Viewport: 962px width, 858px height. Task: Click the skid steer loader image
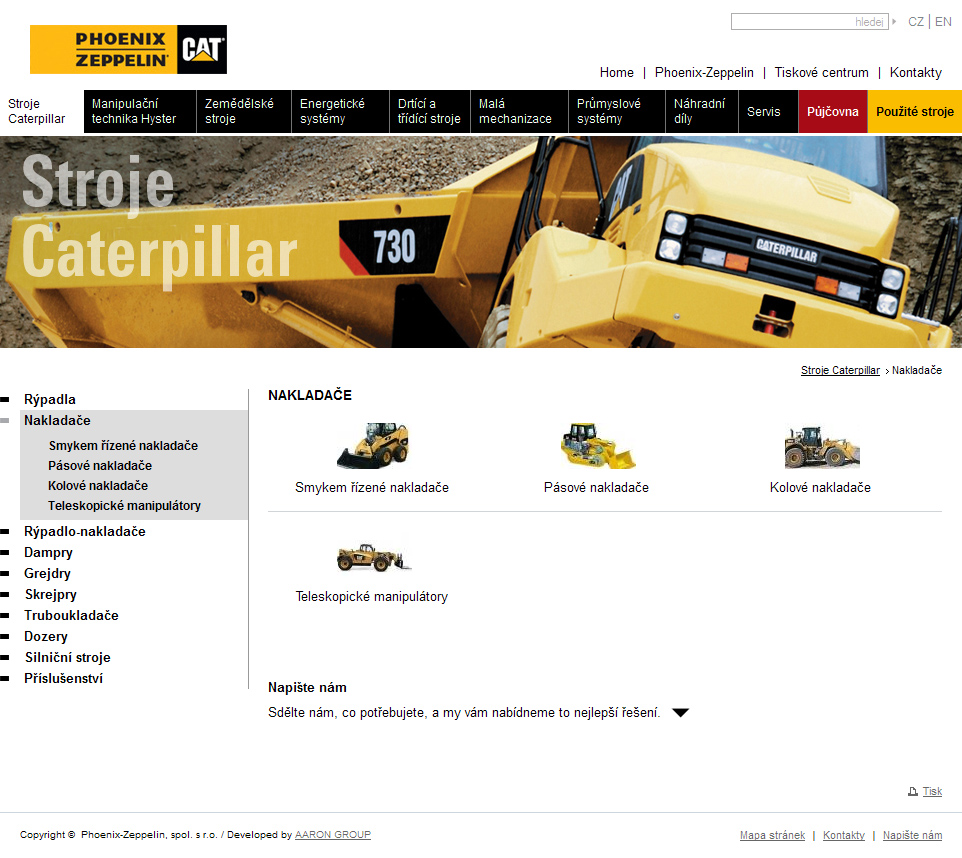(372, 446)
